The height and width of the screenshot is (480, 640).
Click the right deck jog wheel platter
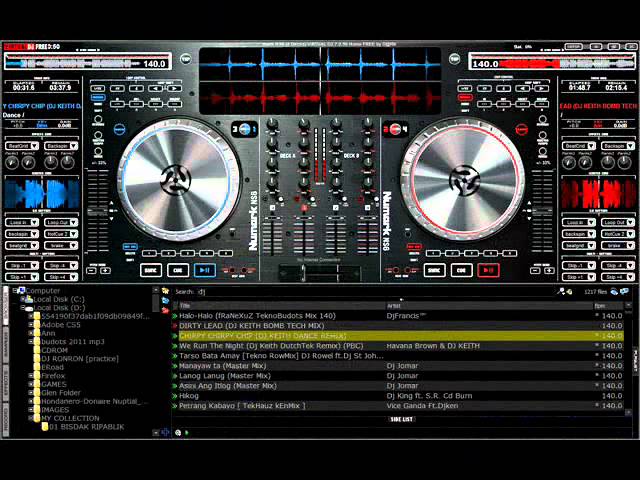464,179
